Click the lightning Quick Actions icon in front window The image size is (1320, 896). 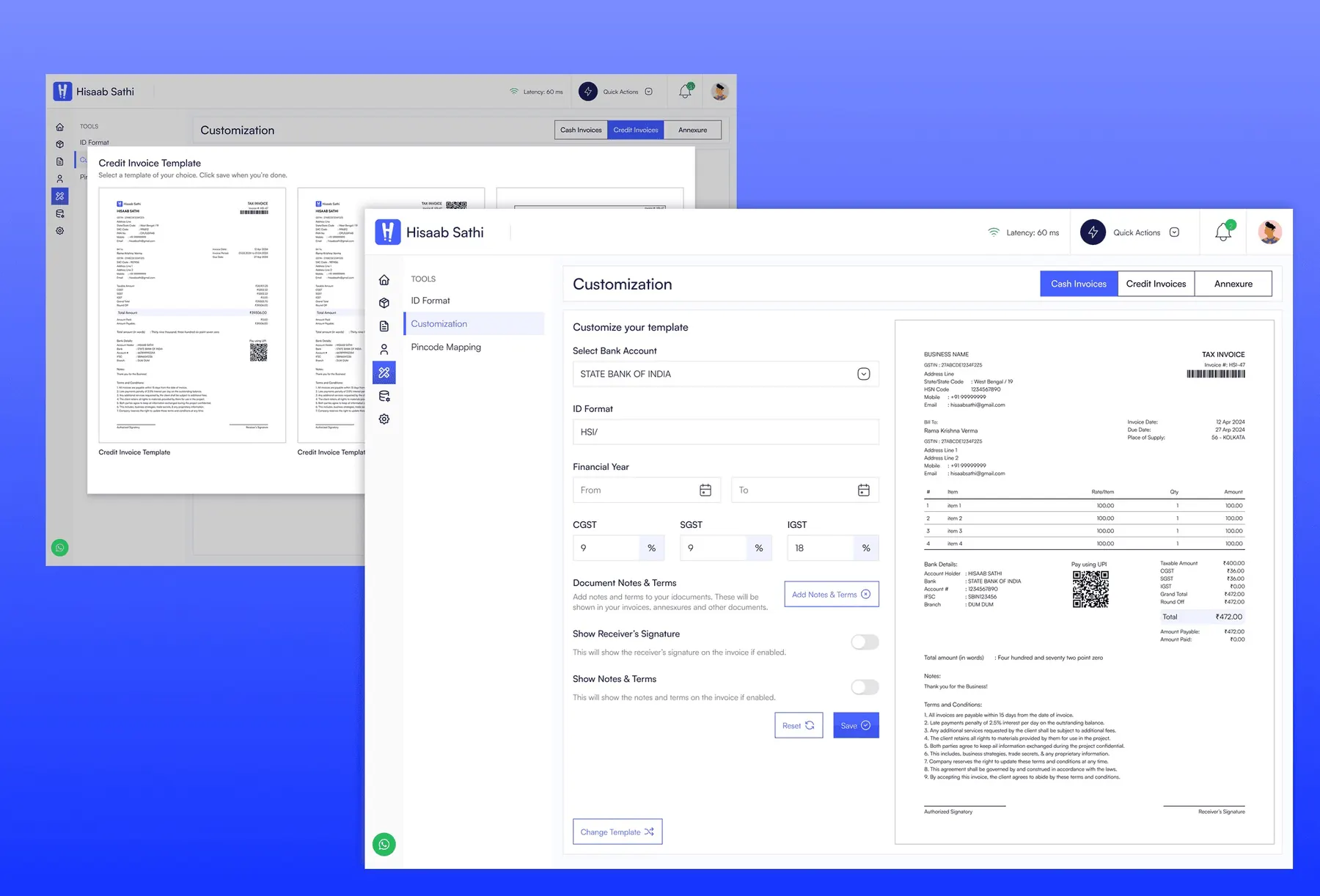(x=1093, y=232)
